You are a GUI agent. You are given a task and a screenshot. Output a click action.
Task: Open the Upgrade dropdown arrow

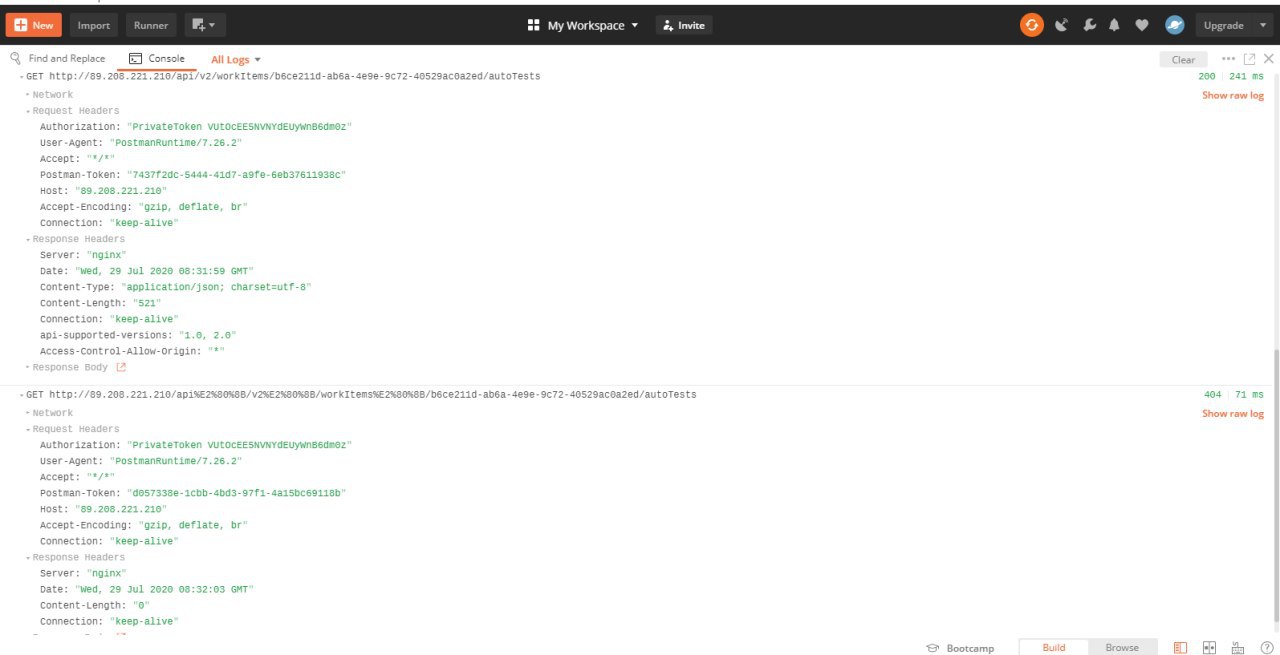click(x=1263, y=25)
